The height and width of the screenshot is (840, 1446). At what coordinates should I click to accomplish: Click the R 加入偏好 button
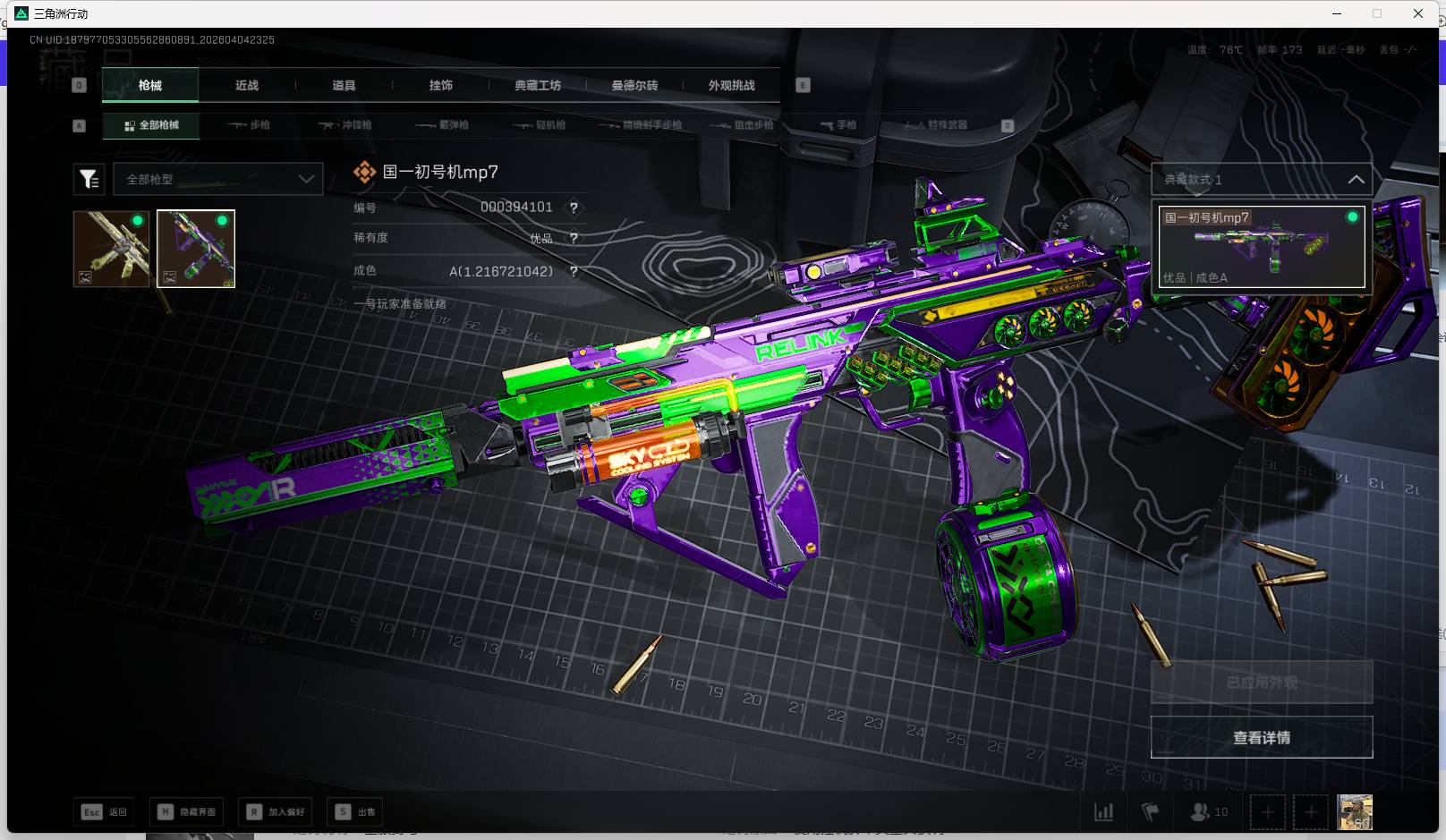(276, 812)
